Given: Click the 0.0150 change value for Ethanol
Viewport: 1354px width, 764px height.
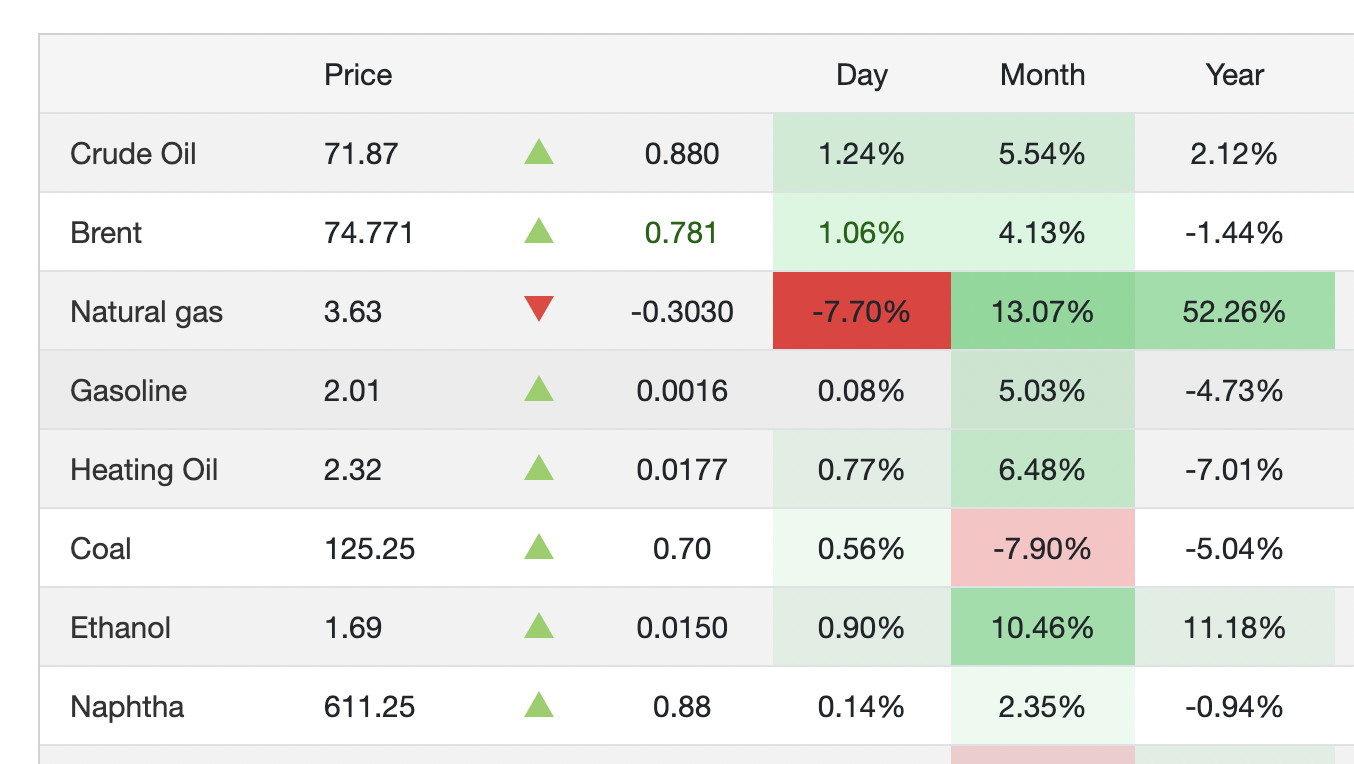Looking at the screenshot, I should point(682,628).
